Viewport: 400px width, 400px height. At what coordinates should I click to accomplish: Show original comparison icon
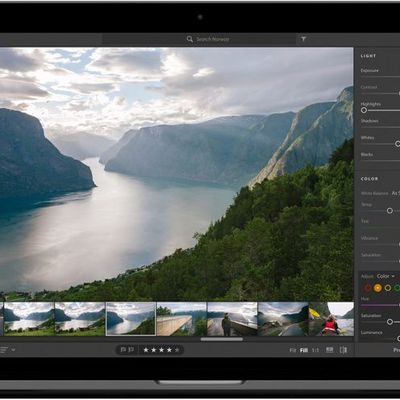pyautogui.click(x=343, y=350)
